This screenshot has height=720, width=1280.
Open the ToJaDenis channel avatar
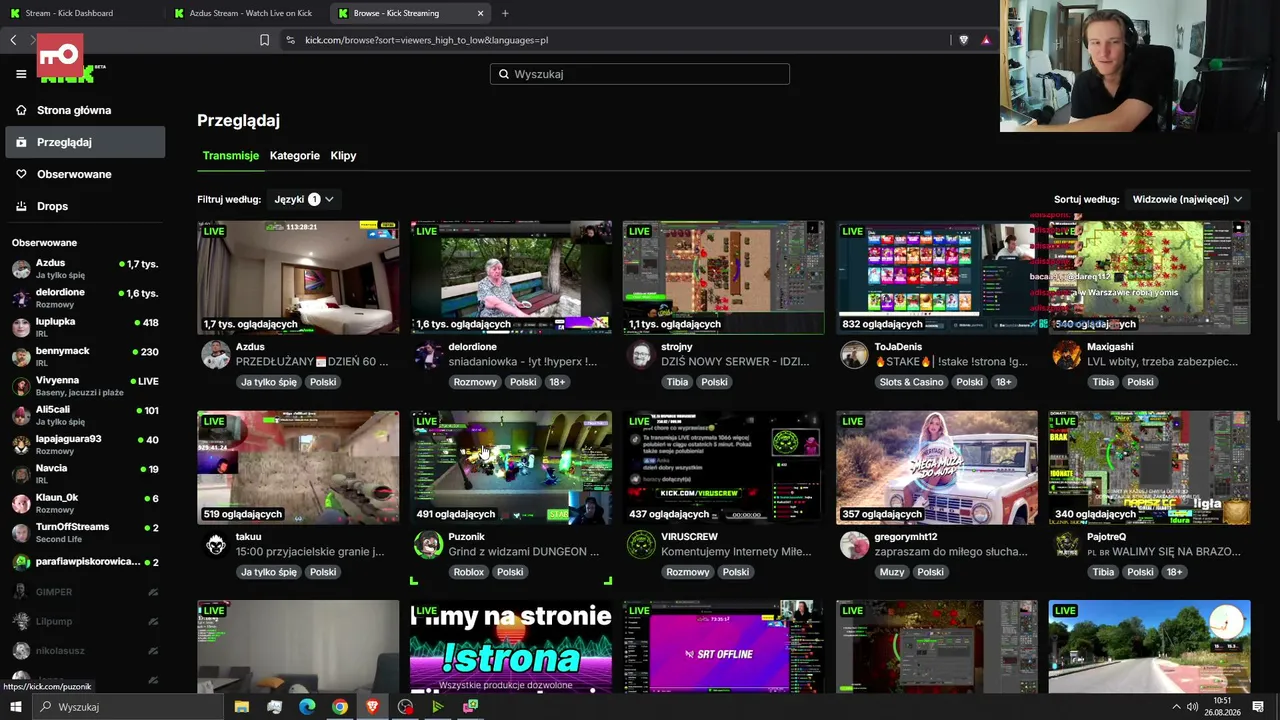tap(854, 355)
